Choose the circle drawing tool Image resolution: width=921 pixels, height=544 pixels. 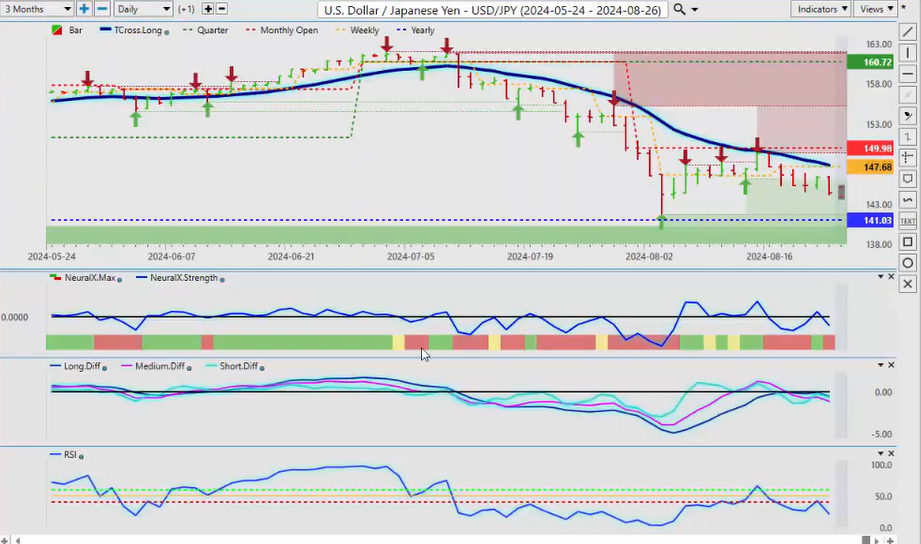pyautogui.click(x=907, y=263)
